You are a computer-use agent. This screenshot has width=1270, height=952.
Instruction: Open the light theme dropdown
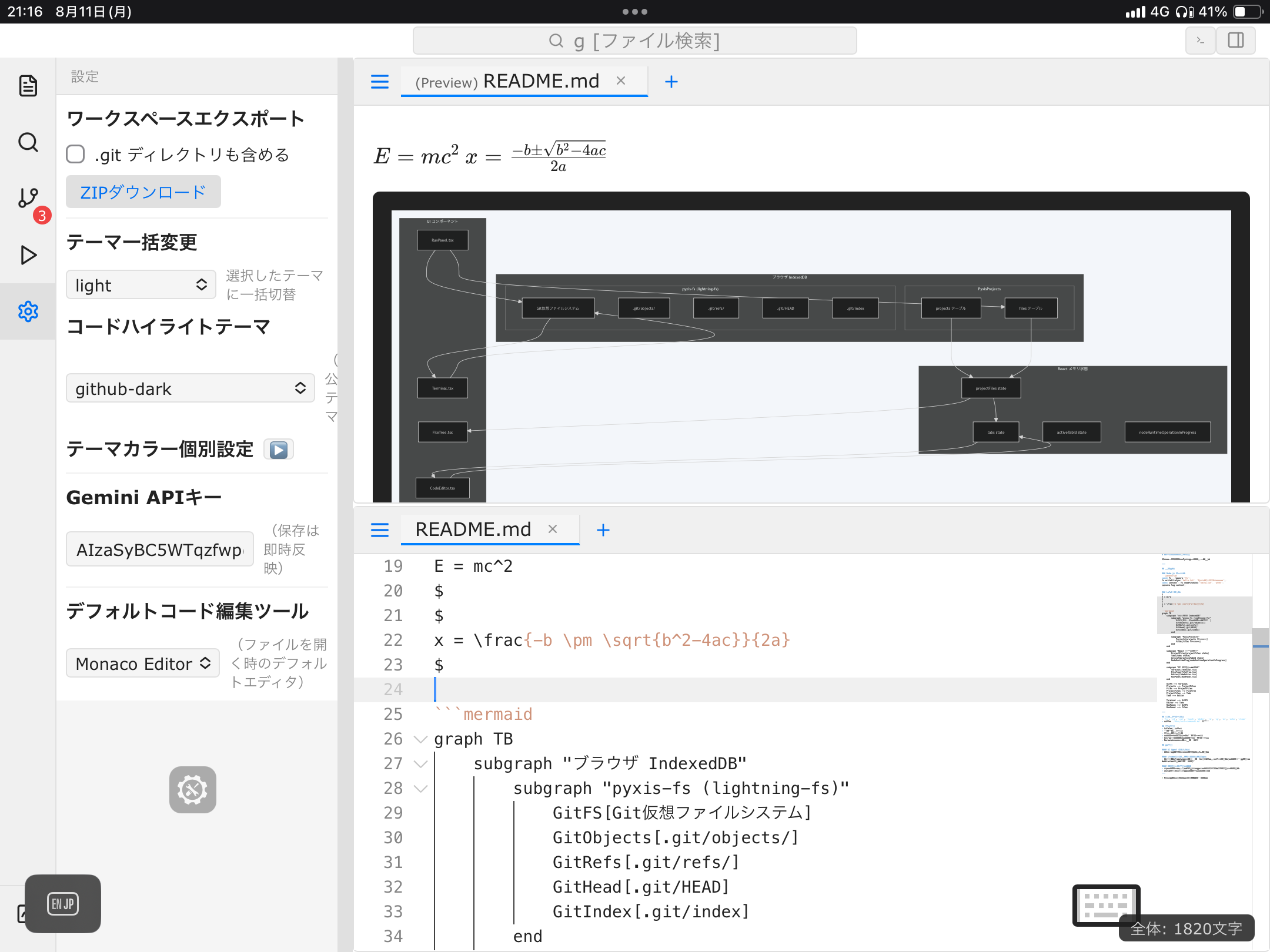coord(141,284)
